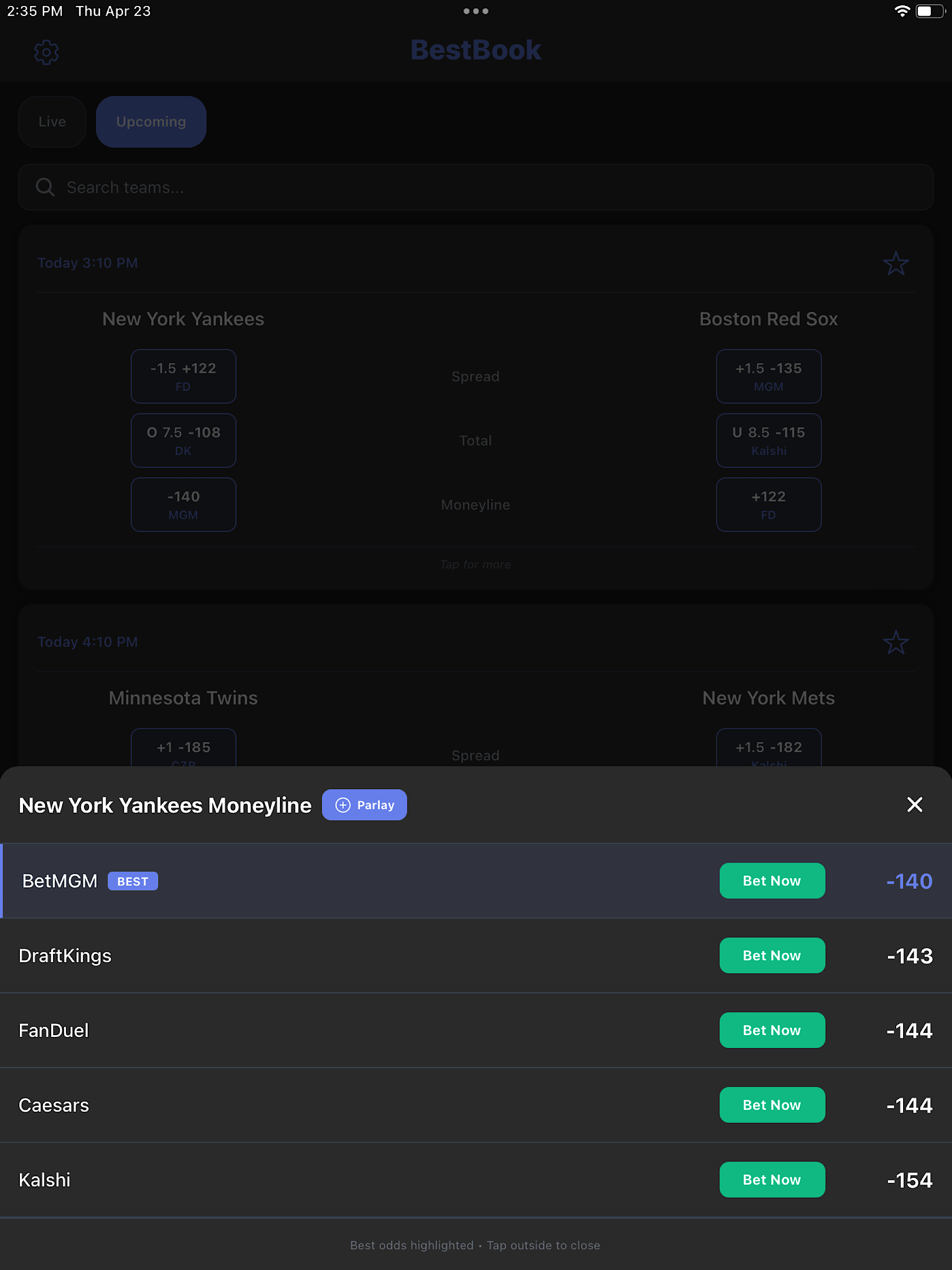Screen dimensions: 952x1270
Task: Select the BetMGM -140 odds value
Action: pos(909,881)
